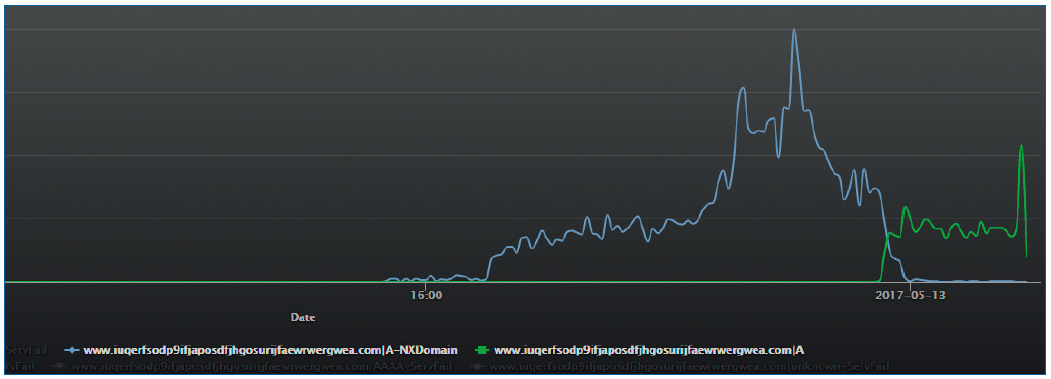This screenshot has height=379, width=1051.
Task: Click the tick mark above the 16:00 label
Action: click(426, 285)
